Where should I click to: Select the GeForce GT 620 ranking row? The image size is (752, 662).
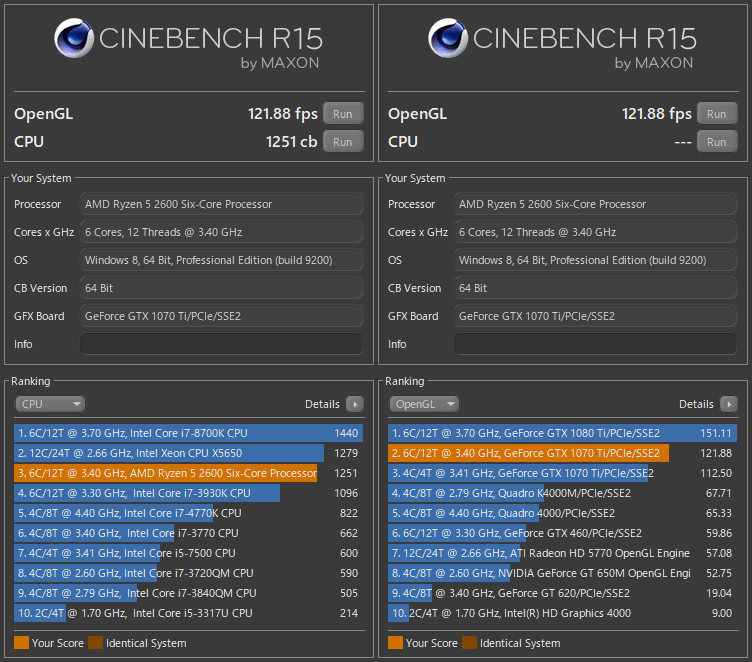pos(563,593)
